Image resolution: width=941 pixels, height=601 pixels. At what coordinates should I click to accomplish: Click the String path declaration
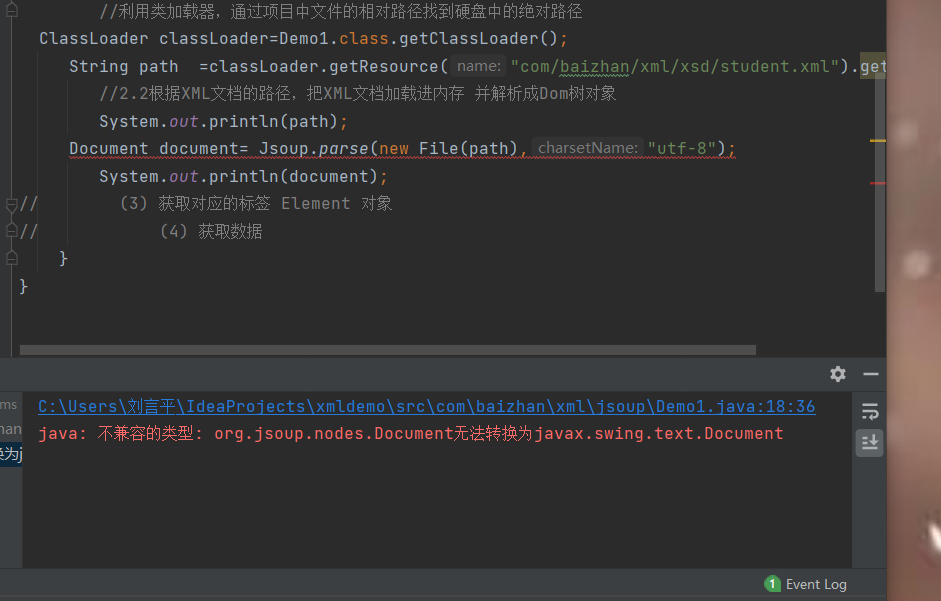[x=124, y=67]
